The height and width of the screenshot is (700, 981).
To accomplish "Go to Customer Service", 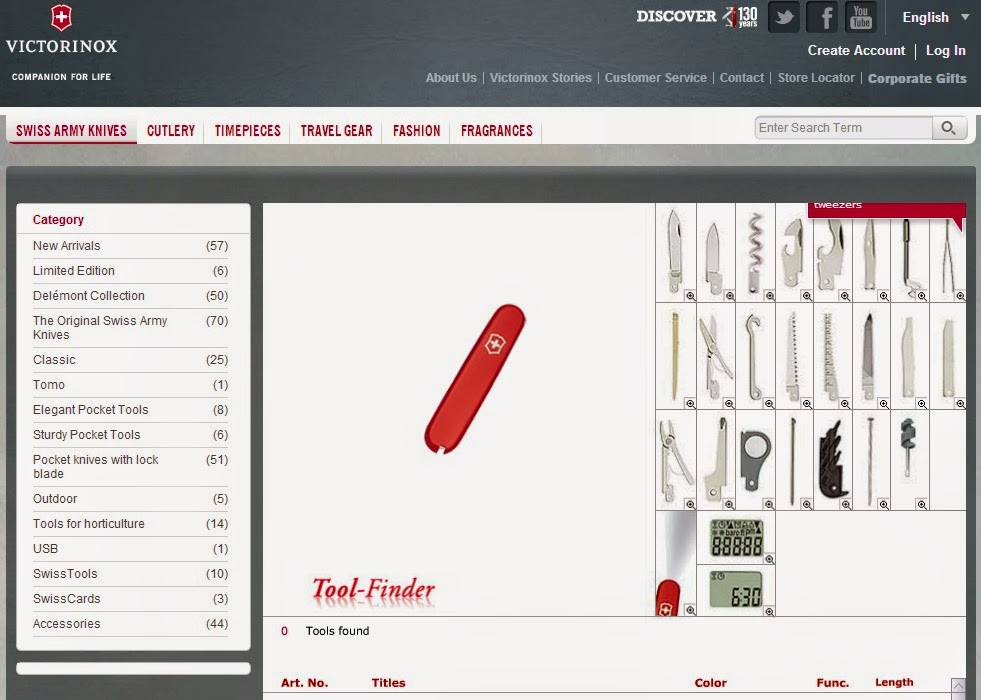I will coord(656,78).
